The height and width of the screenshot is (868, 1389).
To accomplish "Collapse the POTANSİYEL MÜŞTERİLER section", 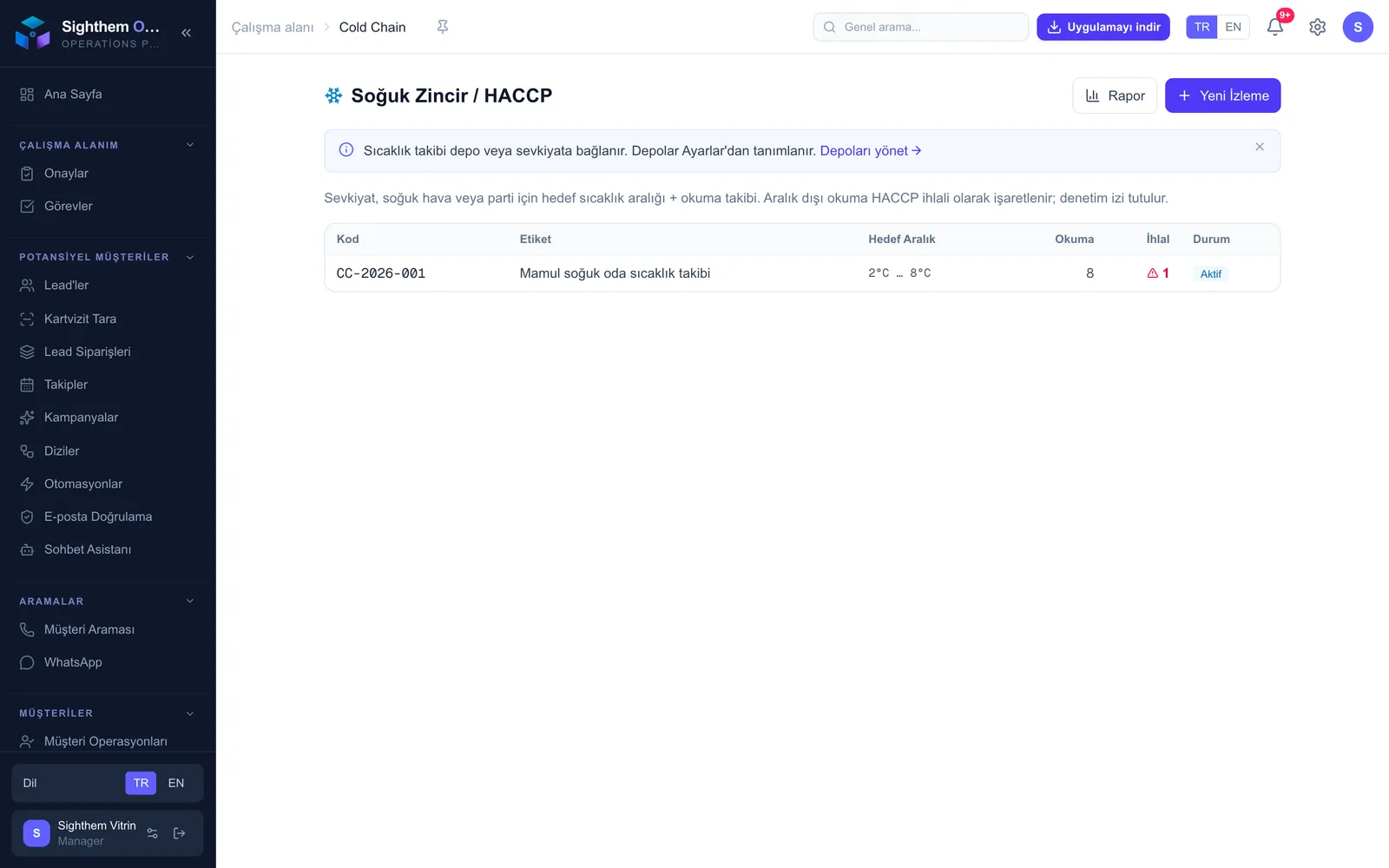I will 190,257.
